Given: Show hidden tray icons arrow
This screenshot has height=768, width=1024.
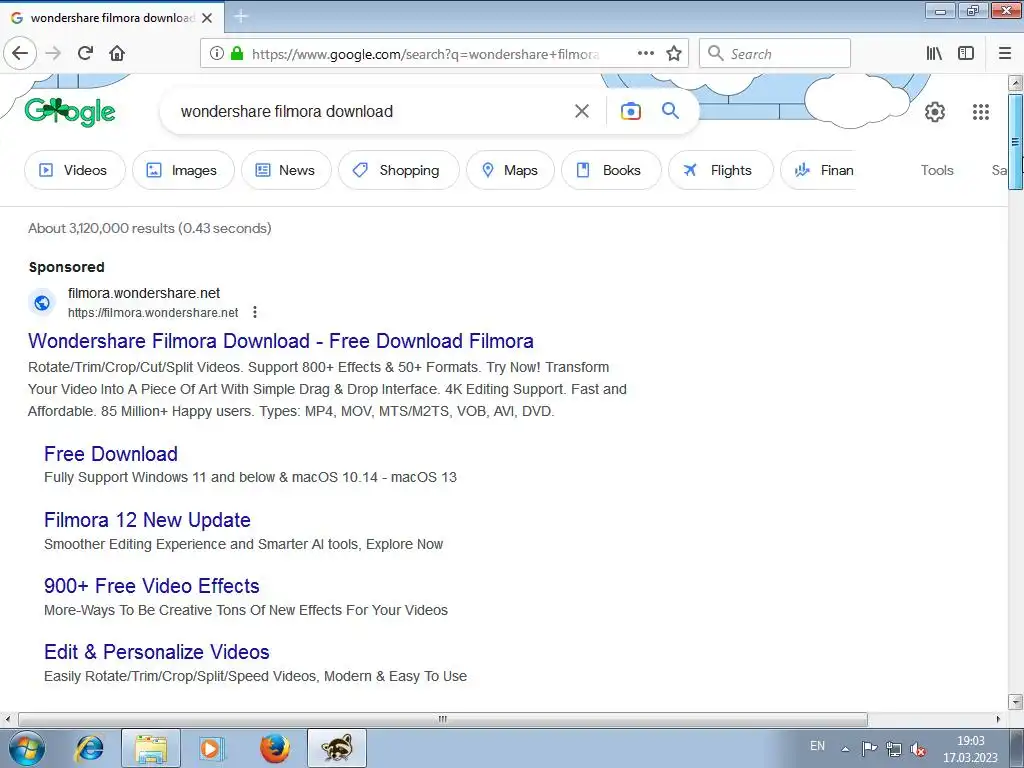Looking at the screenshot, I should tap(845, 749).
